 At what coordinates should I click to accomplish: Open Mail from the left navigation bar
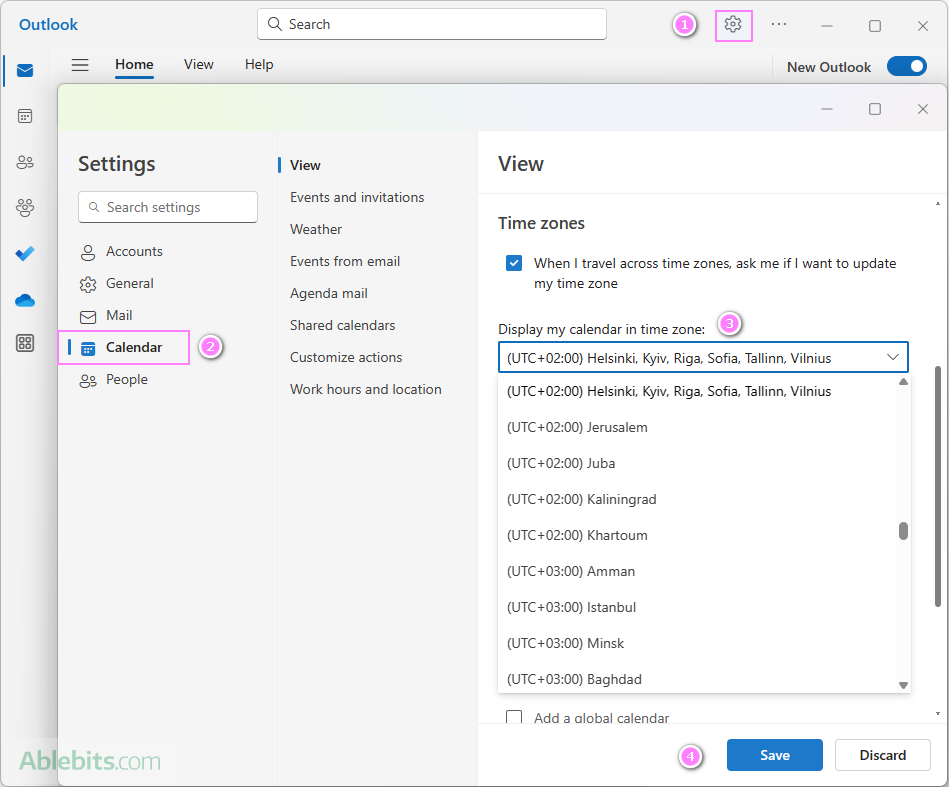25,70
